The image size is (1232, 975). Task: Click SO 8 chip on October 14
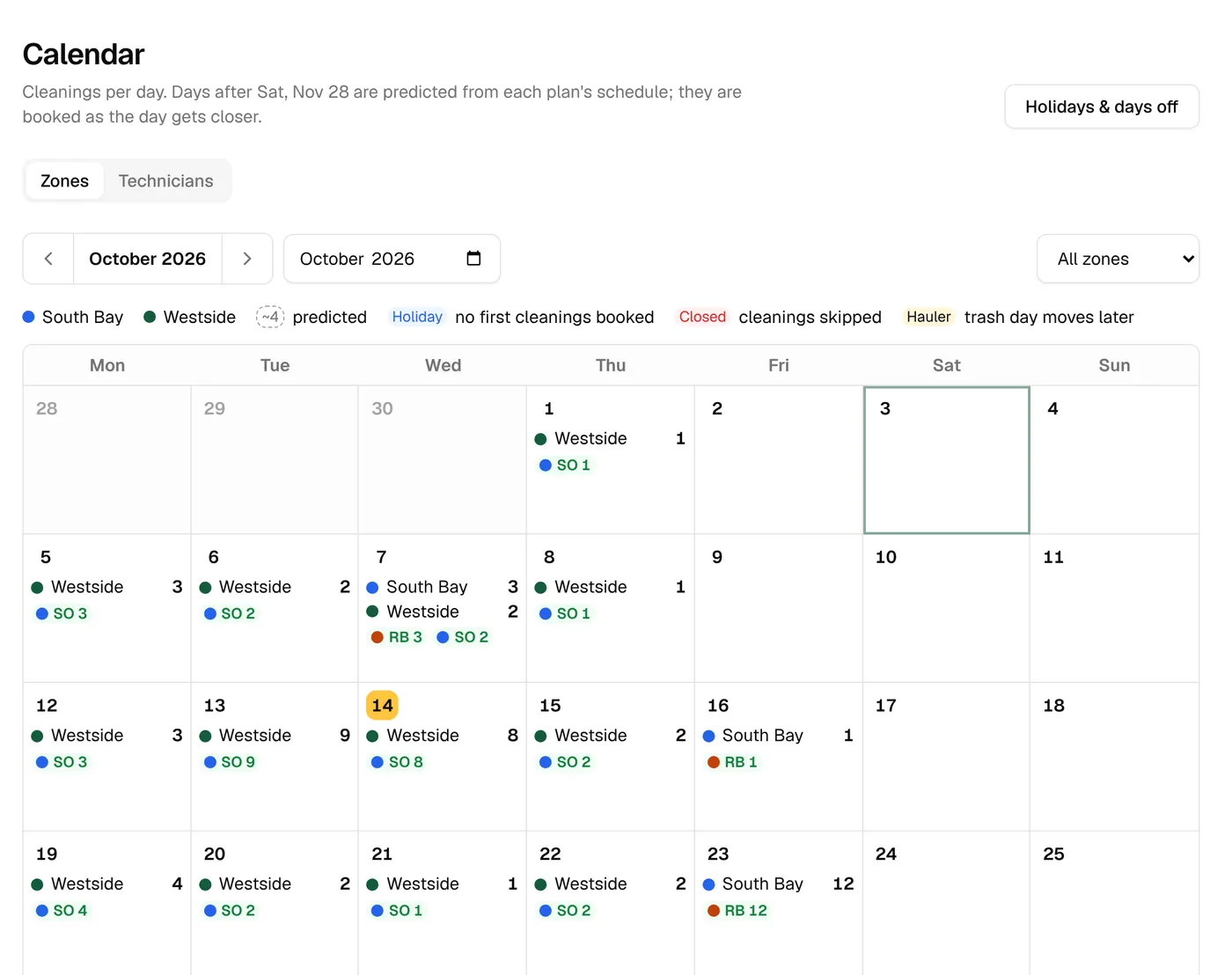pos(397,762)
